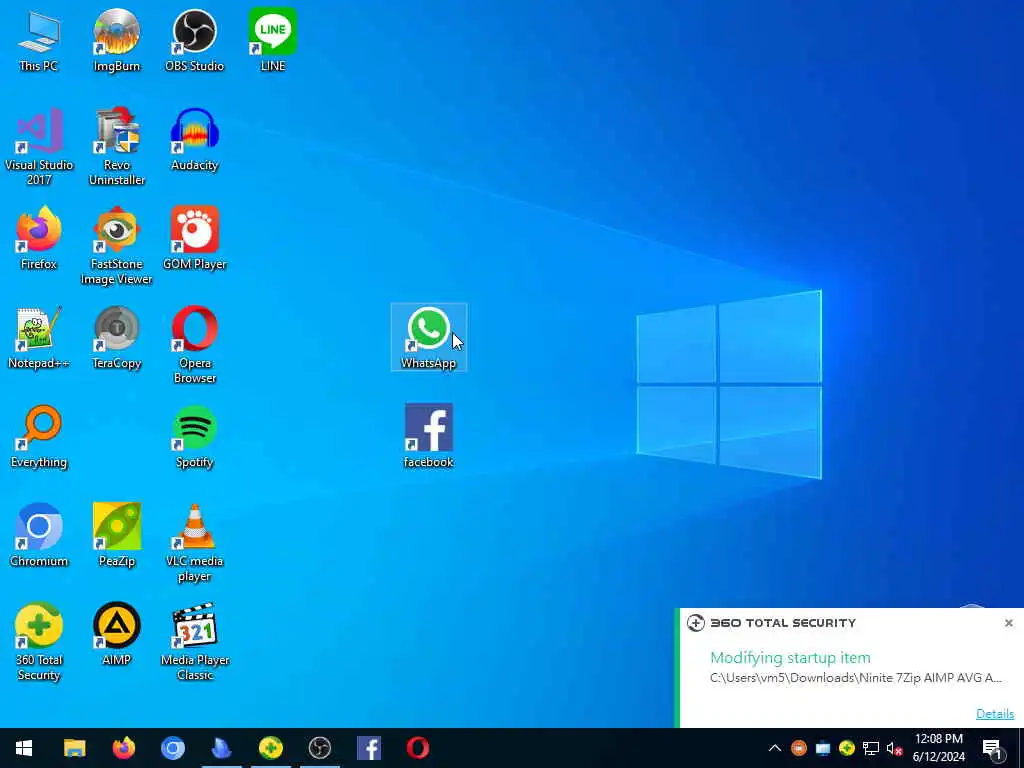
Task: Select the OBS Studio desktop shortcut
Action: tap(195, 40)
